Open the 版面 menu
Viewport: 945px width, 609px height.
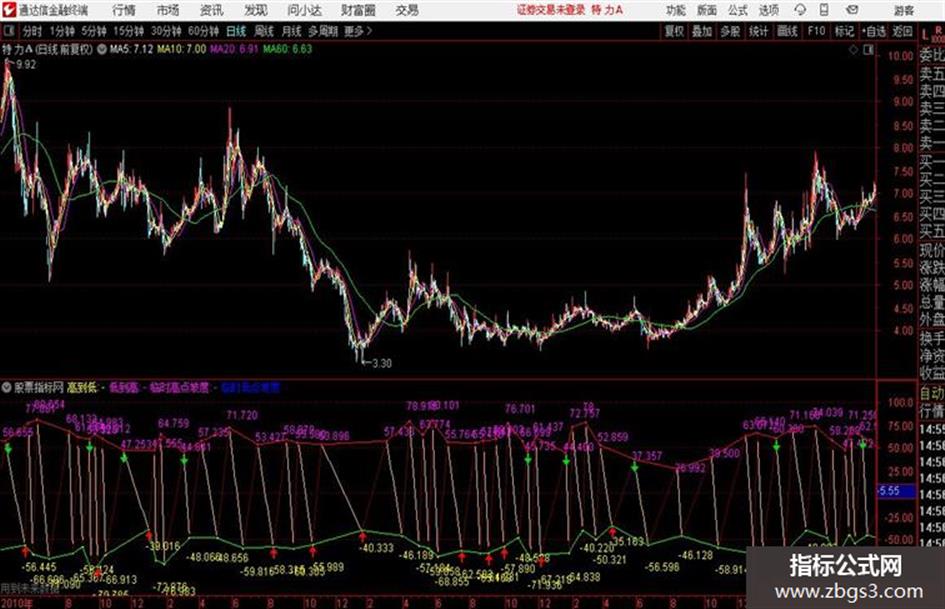(x=706, y=10)
